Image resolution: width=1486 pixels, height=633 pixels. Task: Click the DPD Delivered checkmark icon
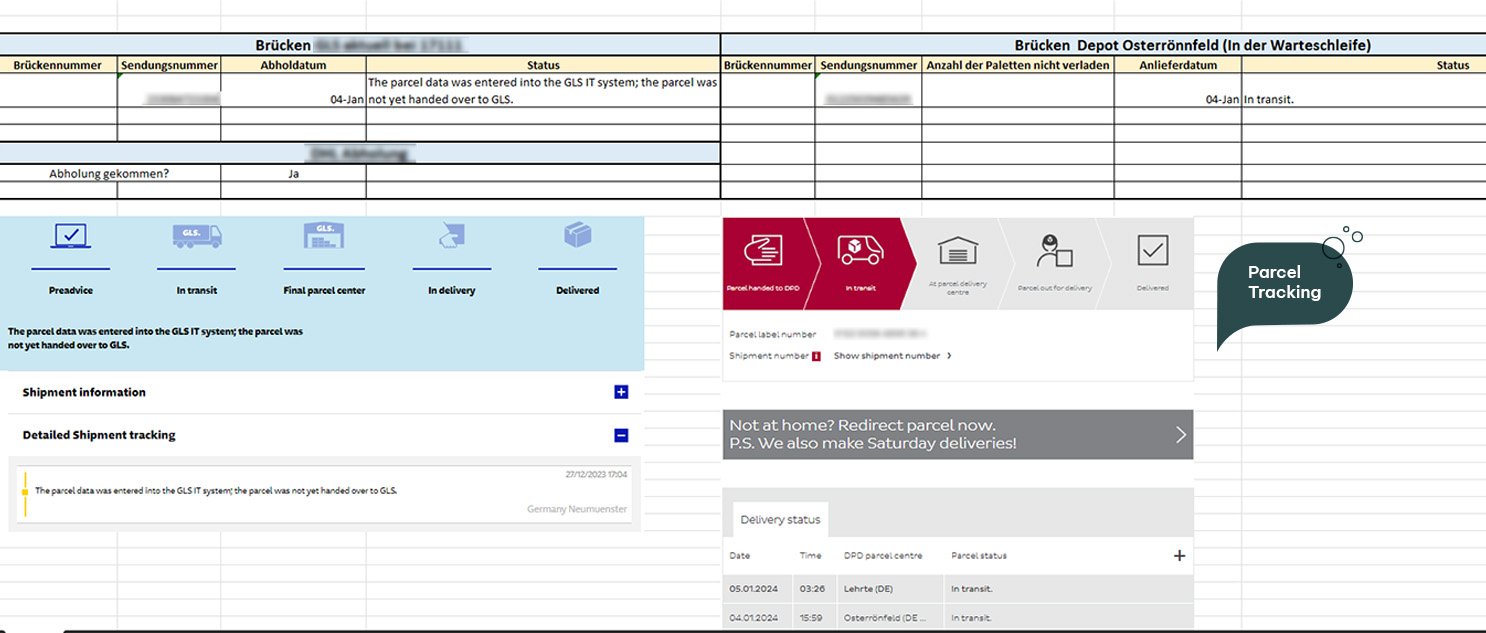tap(1152, 250)
